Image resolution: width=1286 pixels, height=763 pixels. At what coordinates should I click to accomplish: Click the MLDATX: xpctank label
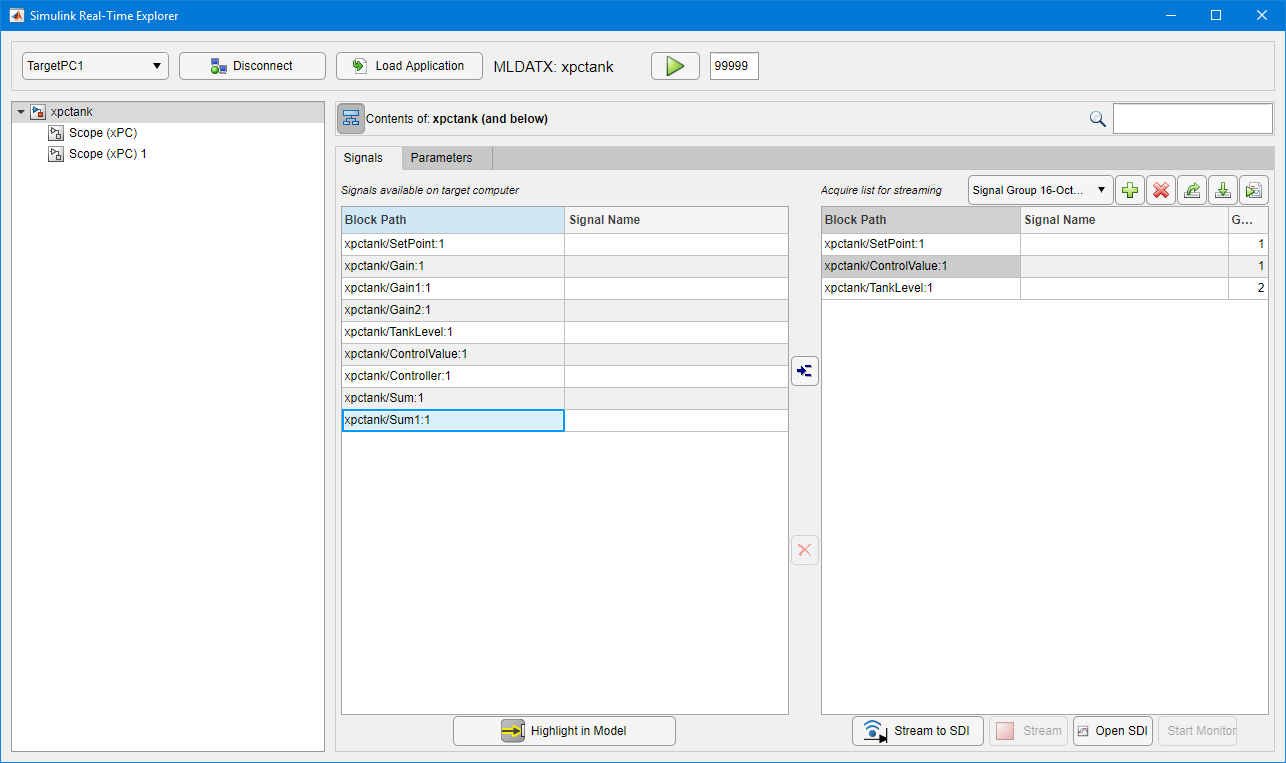(553, 67)
